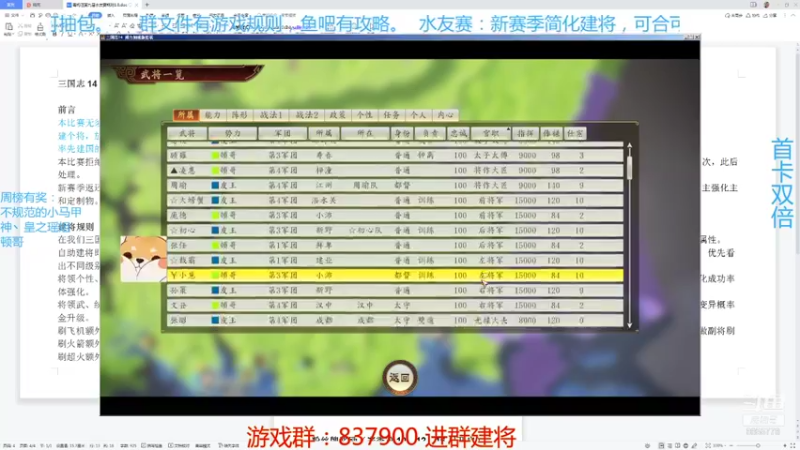
Task: Open the 战法2 tab
Action: point(307,115)
